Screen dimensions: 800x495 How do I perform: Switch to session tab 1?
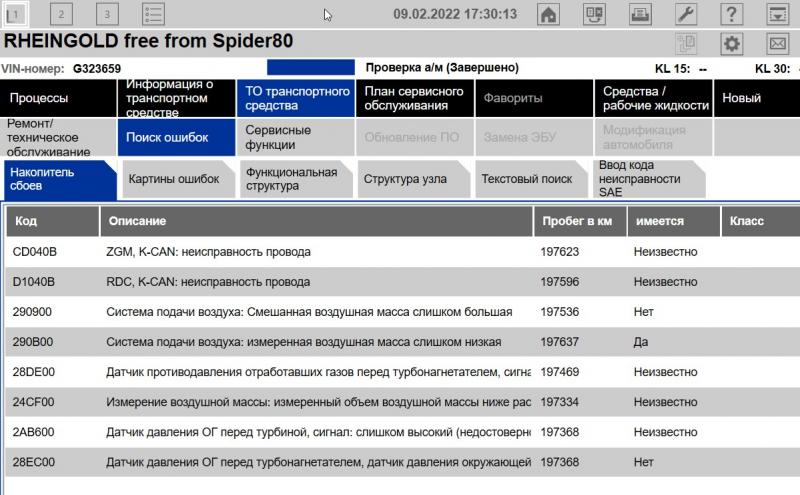pos(15,14)
